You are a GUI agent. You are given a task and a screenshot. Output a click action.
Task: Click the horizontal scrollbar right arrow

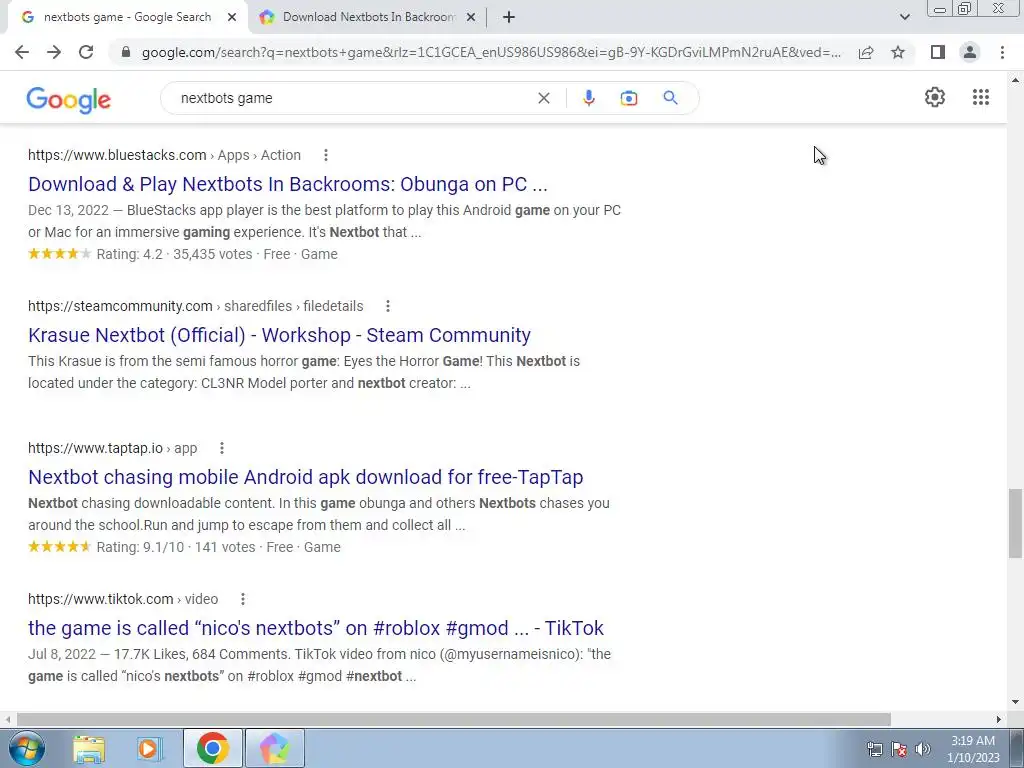pos(999,719)
